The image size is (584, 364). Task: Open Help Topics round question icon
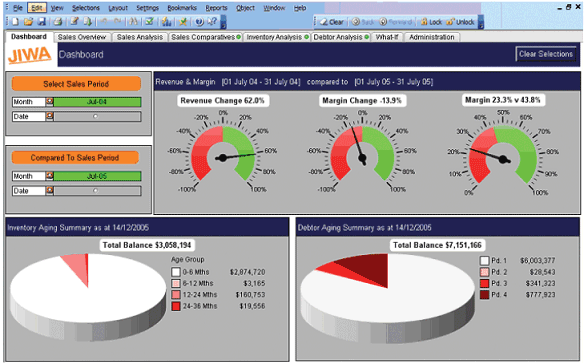(200, 22)
